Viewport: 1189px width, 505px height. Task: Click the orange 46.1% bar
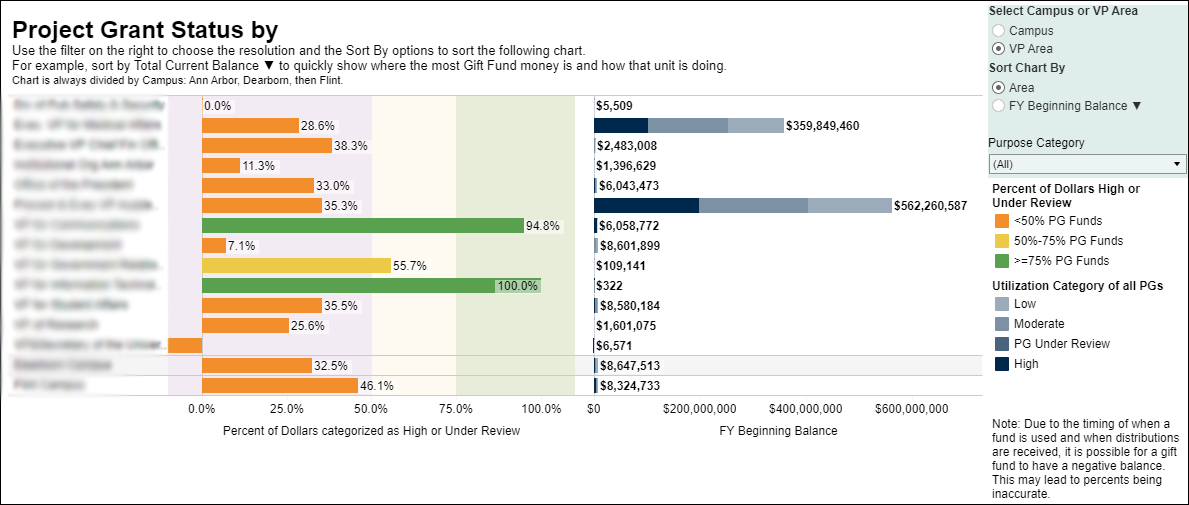[x=279, y=385]
